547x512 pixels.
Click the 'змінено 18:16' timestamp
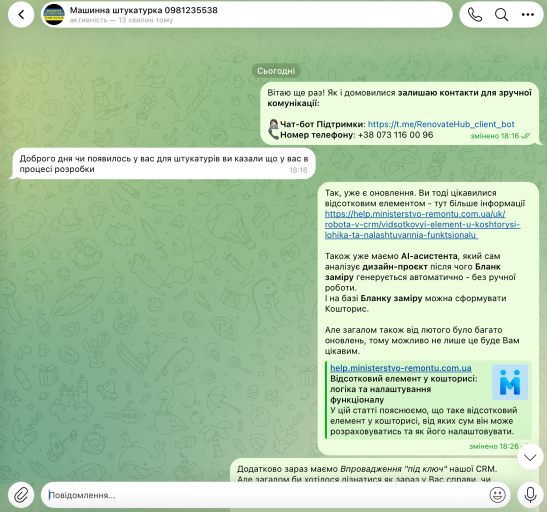495,136
